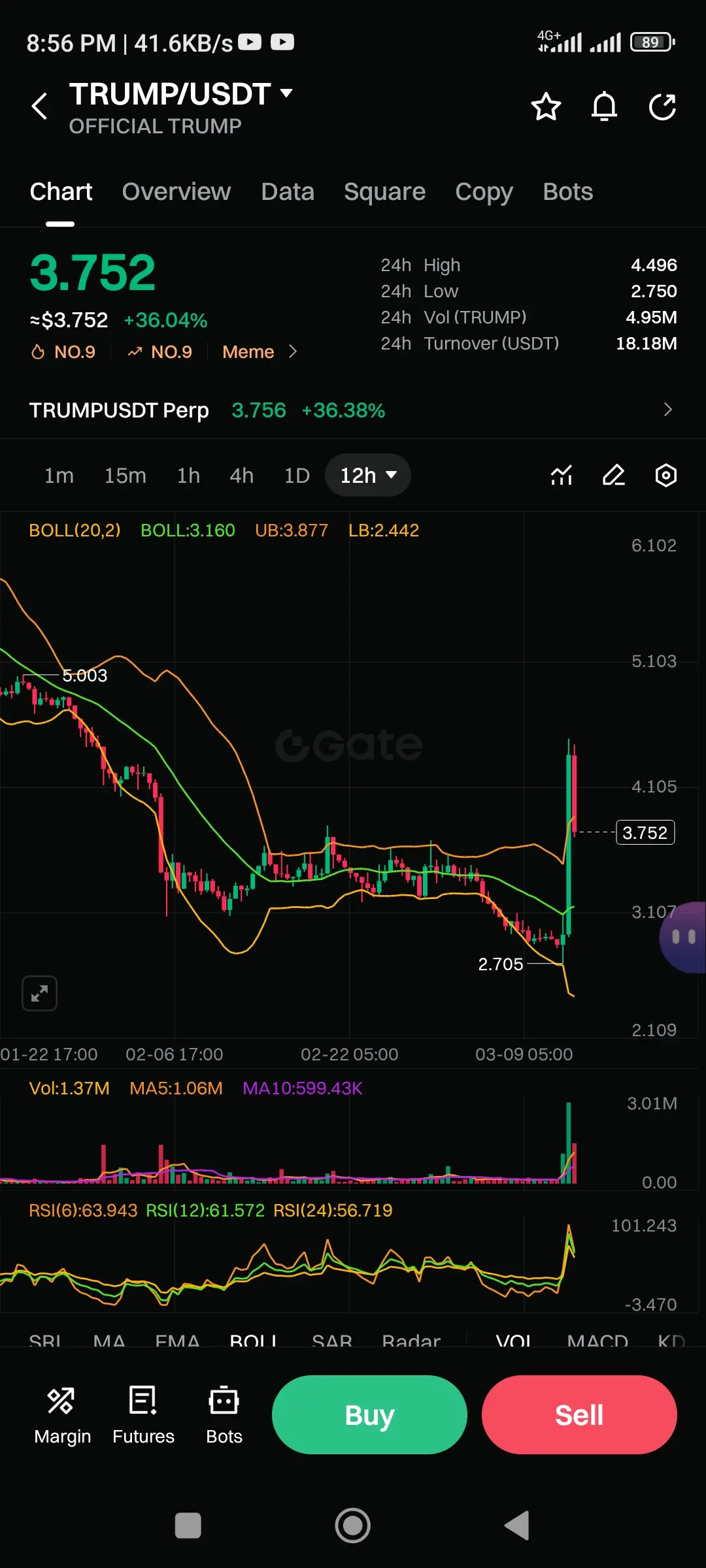Select the Chart tab
Image resolution: width=706 pixels, height=1568 pixels.
(61, 192)
